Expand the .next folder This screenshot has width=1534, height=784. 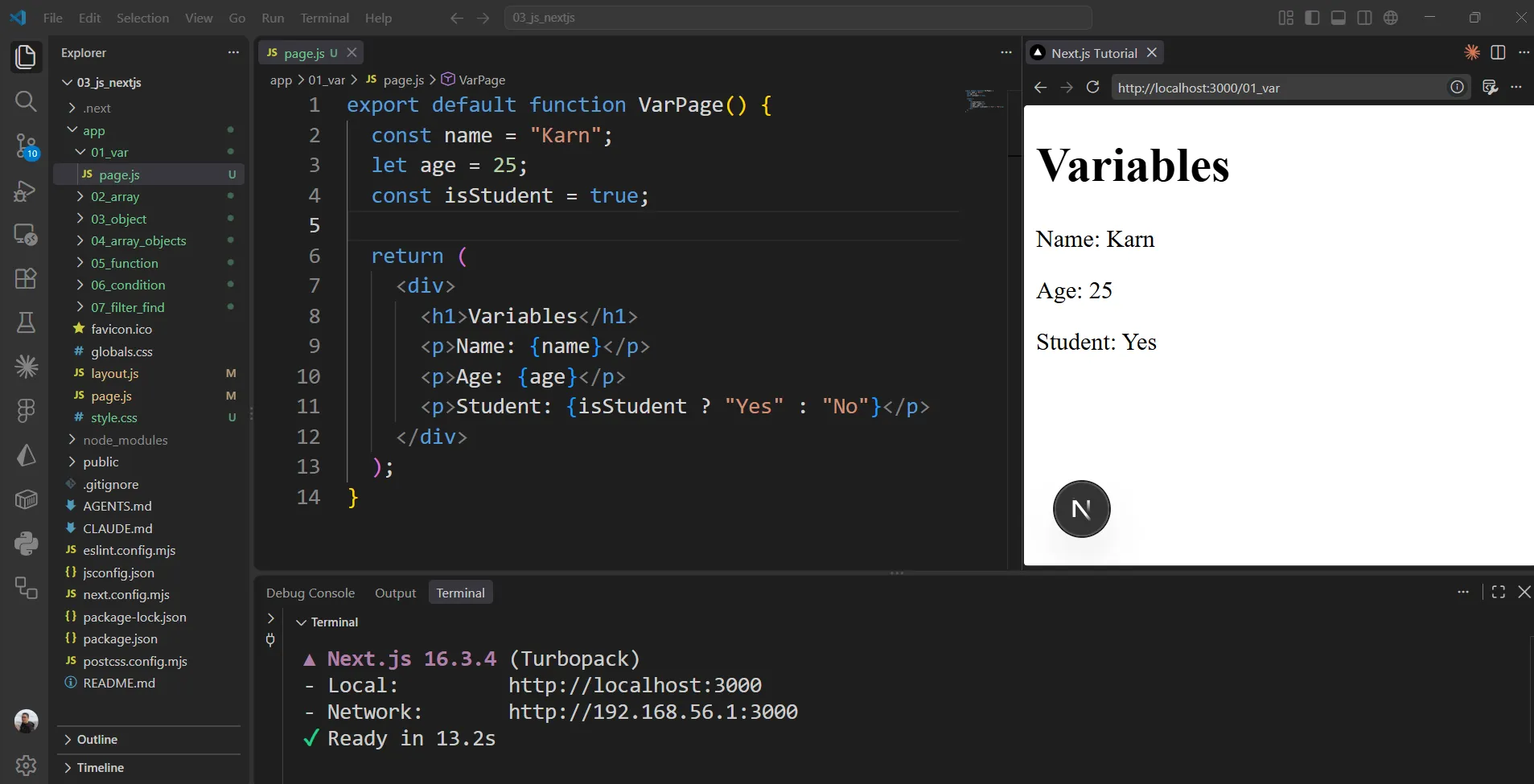pyautogui.click(x=72, y=108)
